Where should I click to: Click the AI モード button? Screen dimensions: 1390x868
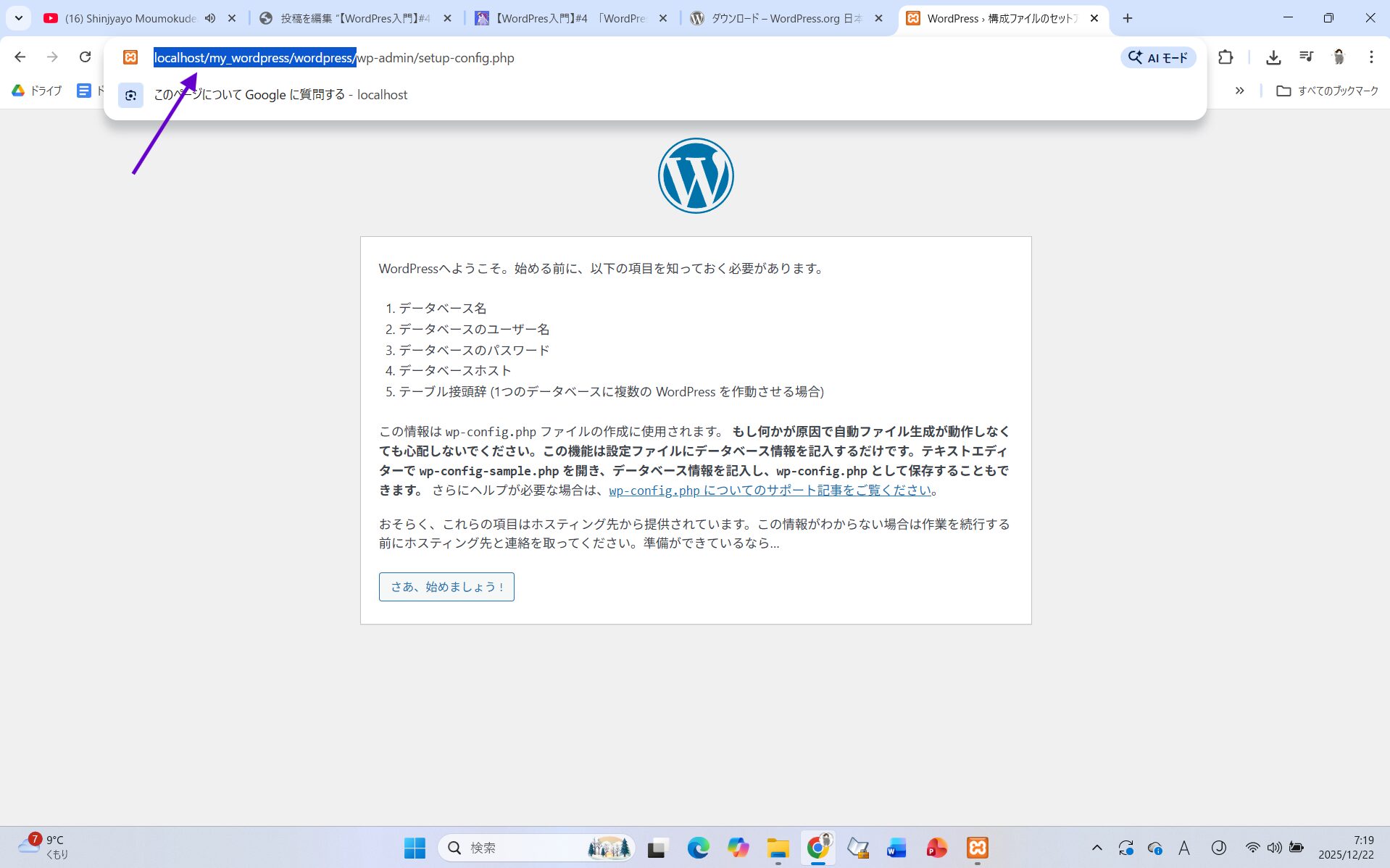(1157, 57)
